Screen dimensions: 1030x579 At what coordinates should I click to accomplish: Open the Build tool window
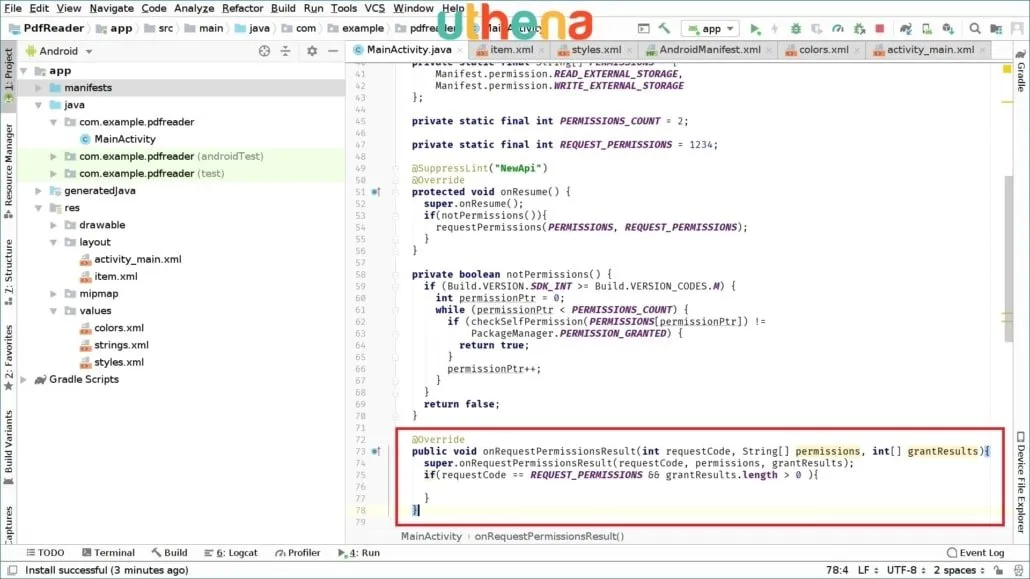pyautogui.click(x=169, y=553)
